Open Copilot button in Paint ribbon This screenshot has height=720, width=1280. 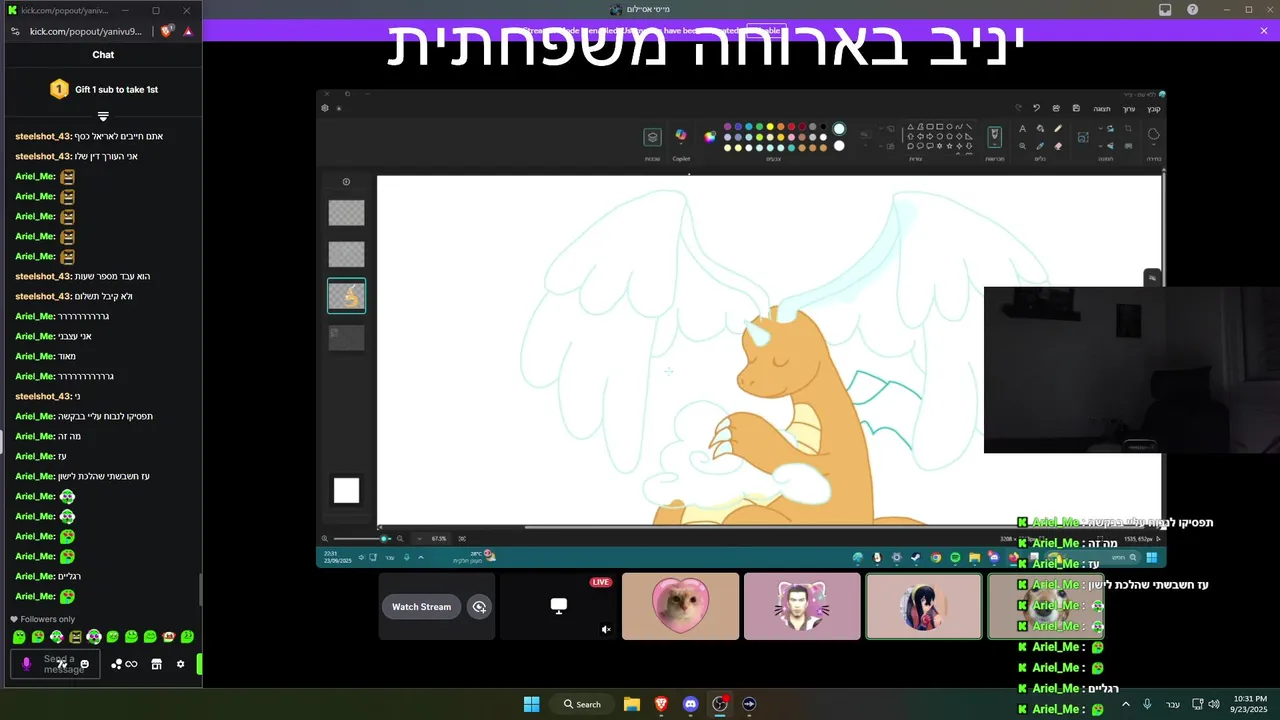(x=681, y=135)
